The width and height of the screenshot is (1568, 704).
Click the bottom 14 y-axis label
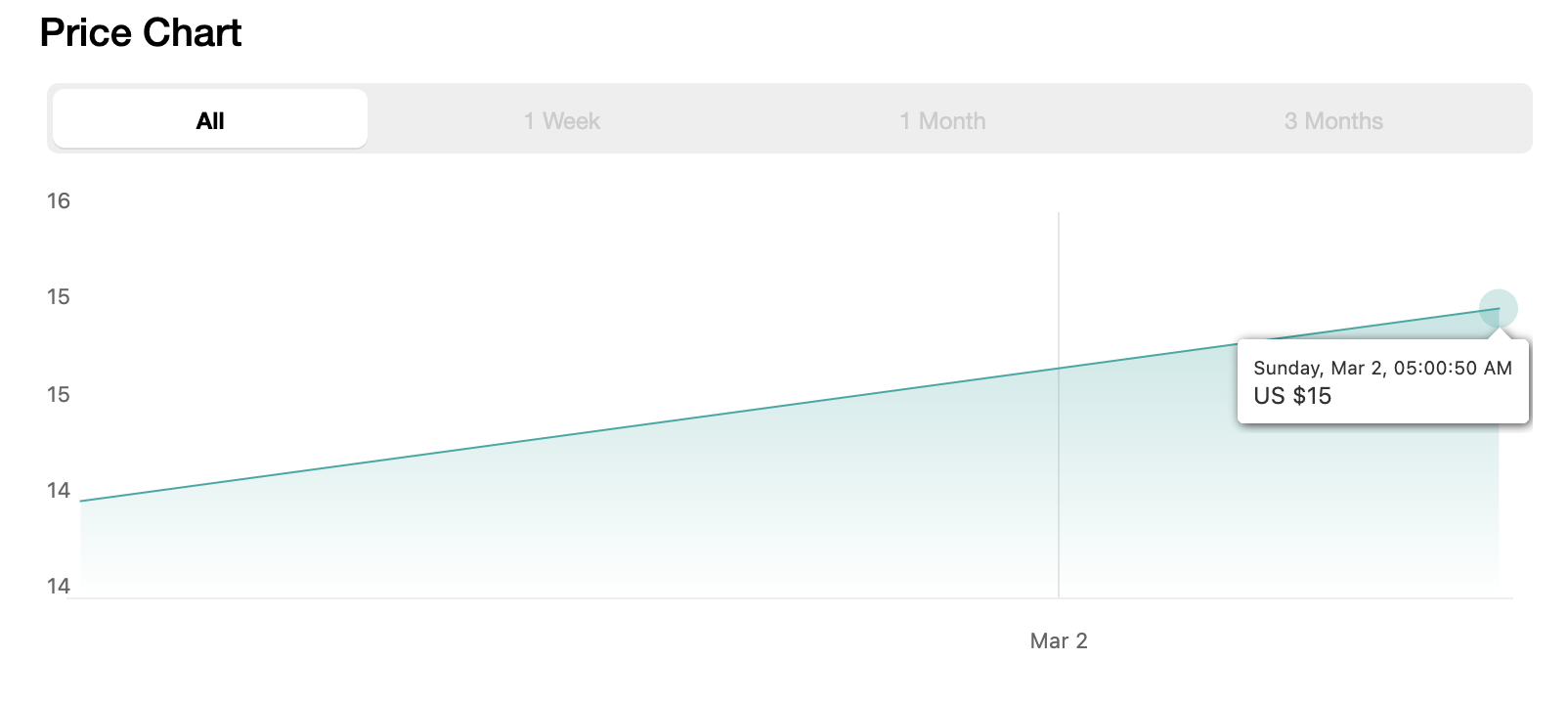pos(59,587)
